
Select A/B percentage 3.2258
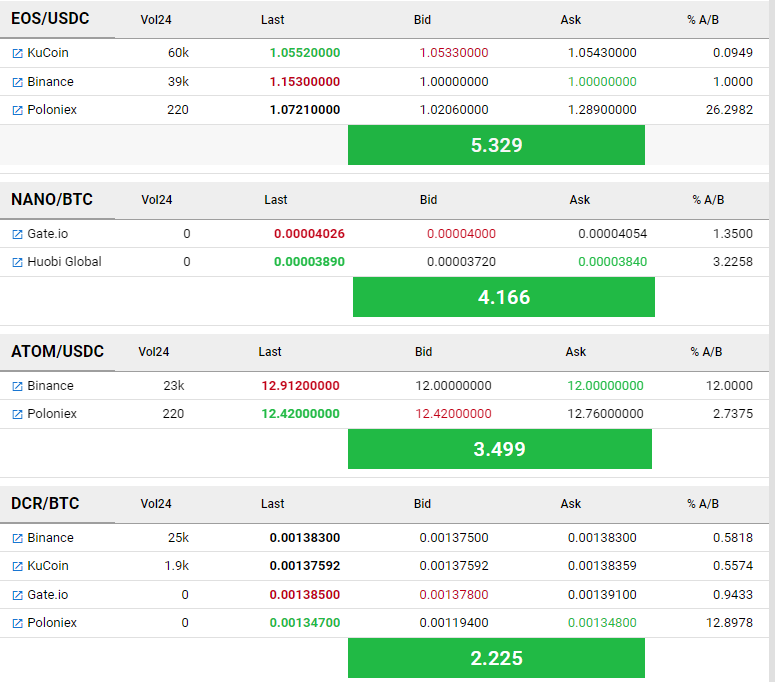tap(732, 262)
